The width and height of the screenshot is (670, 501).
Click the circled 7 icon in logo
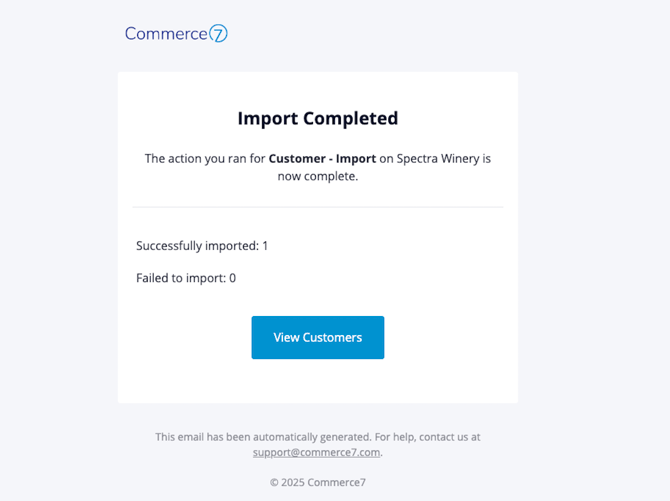coord(219,33)
